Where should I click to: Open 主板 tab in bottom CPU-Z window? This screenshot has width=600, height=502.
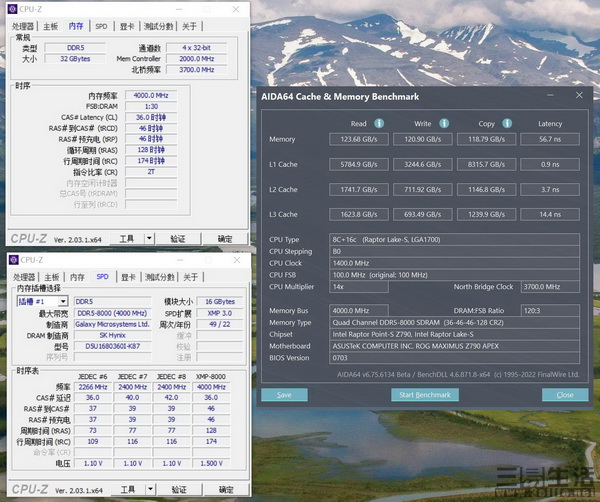[52, 277]
